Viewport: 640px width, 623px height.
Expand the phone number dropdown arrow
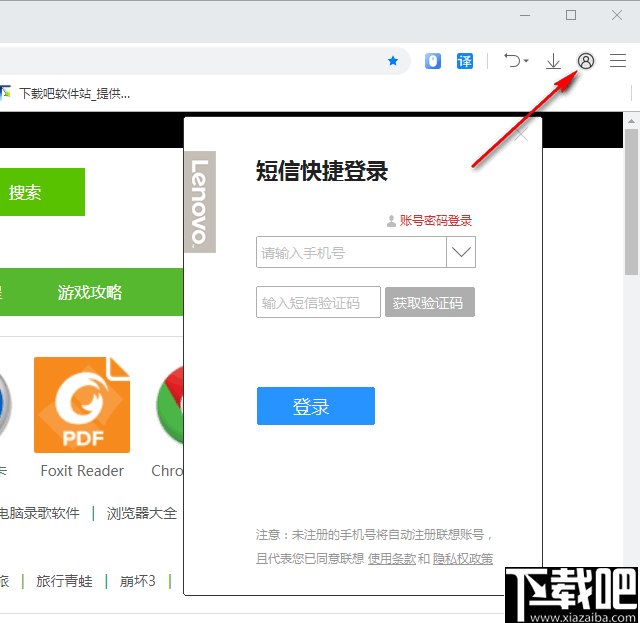point(461,252)
